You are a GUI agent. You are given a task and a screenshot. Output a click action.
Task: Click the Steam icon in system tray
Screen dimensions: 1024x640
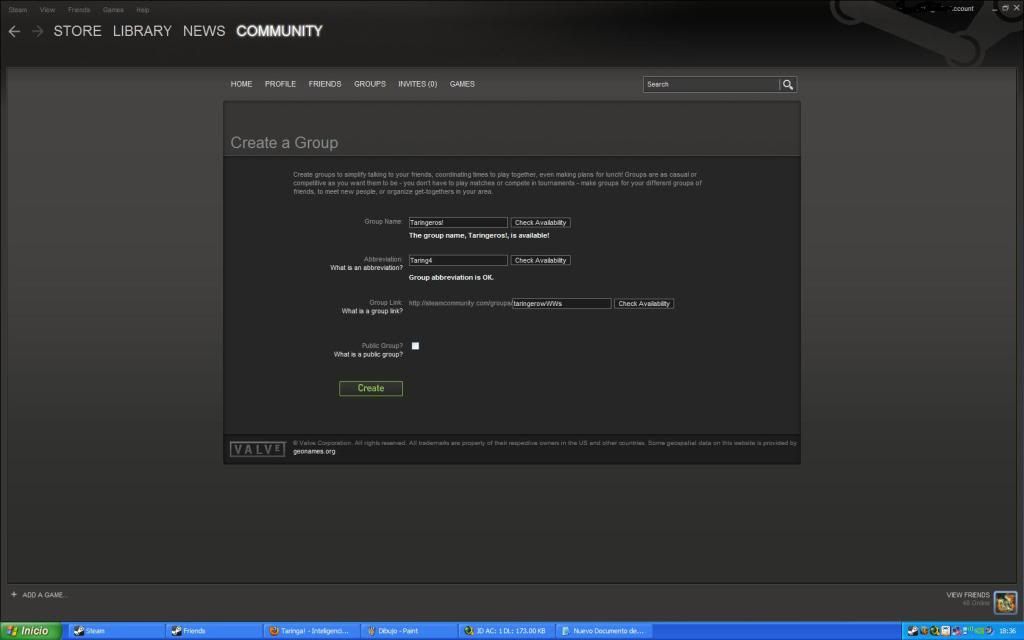point(912,631)
